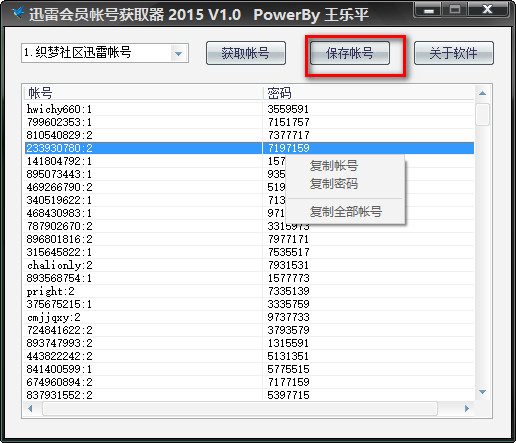Select row 674960894:2
The image size is (516, 443).
point(249,382)
